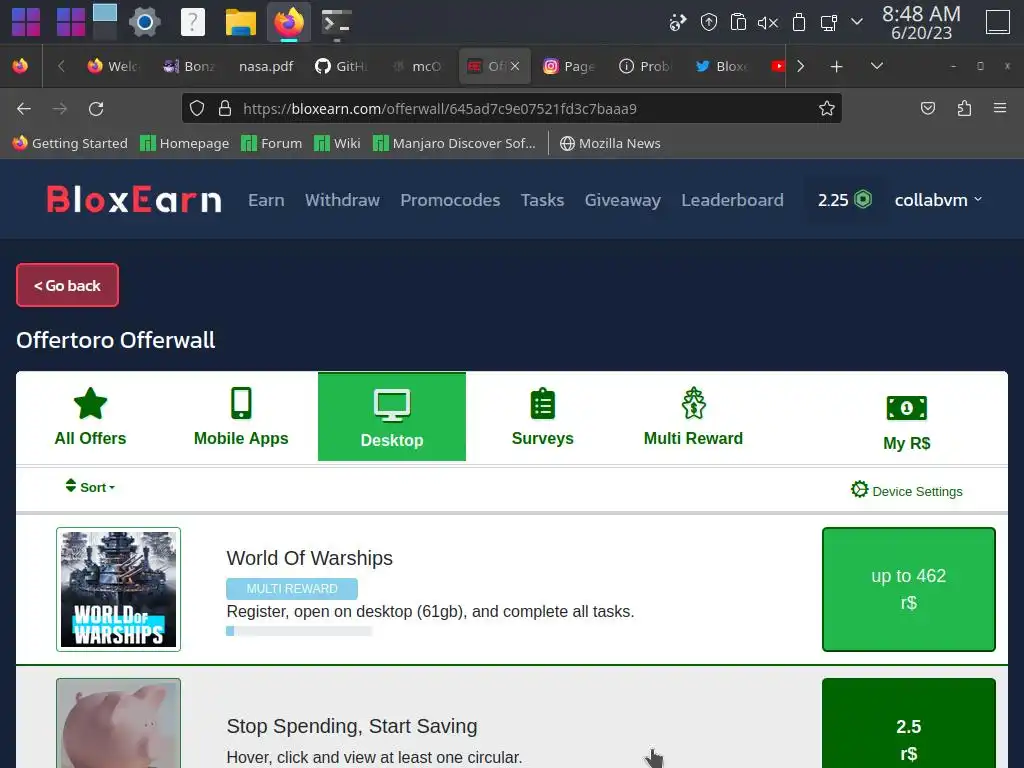Expand the collabvm account dropdown
The height and width of the screenshot is (768, 1024).
coord(938,200)
